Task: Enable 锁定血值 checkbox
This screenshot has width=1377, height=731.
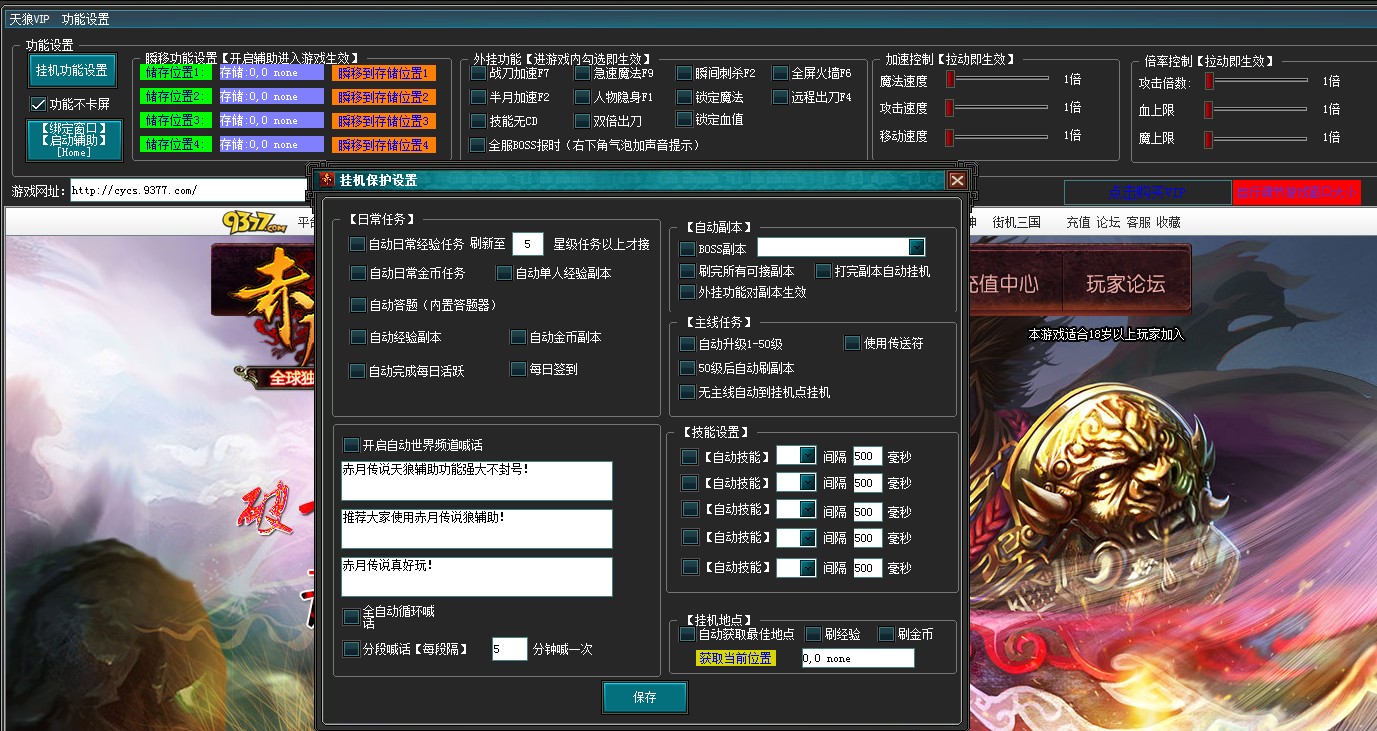Action: point(685,119)
